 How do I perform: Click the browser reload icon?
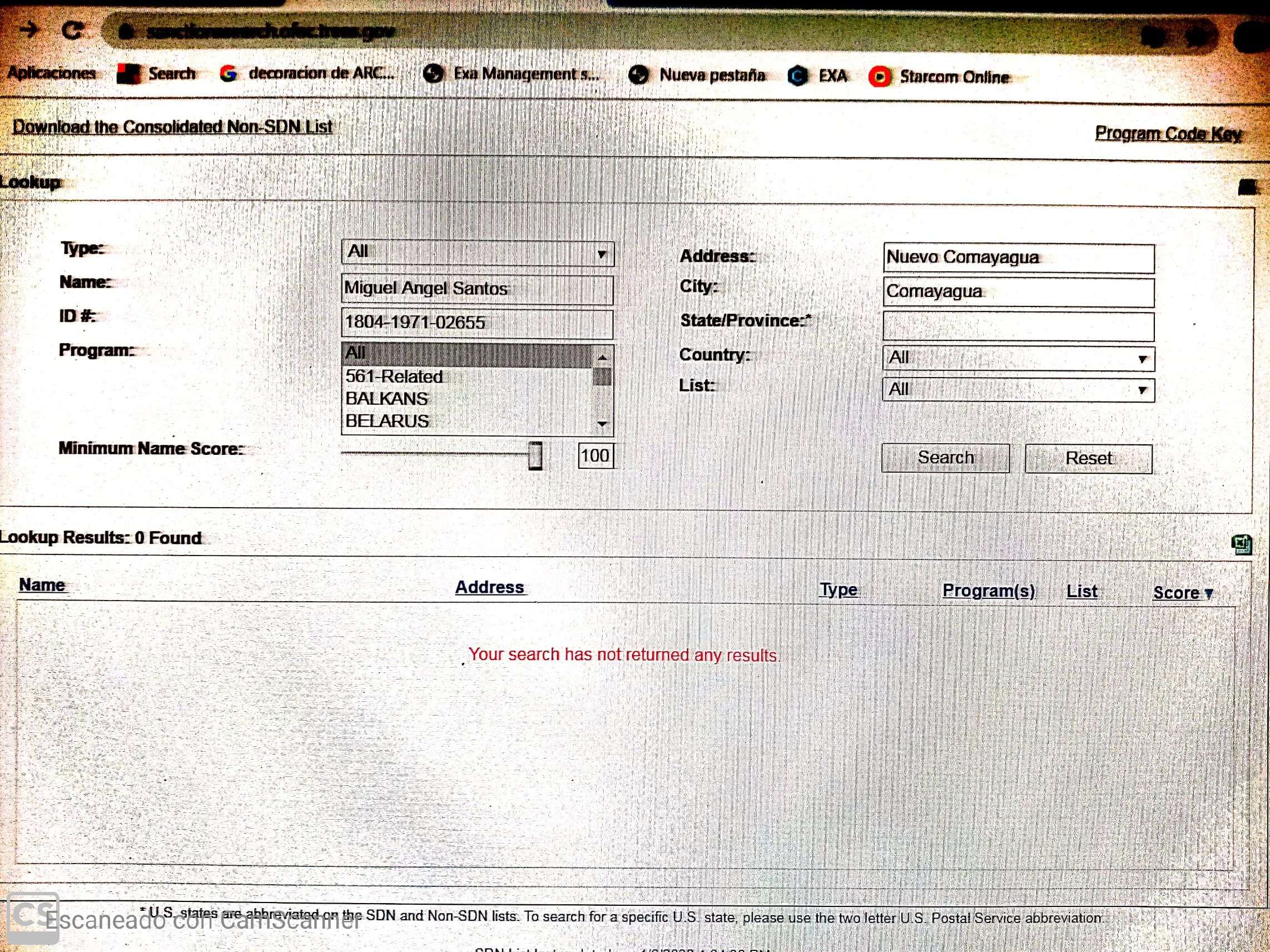[x=72, y=30]
